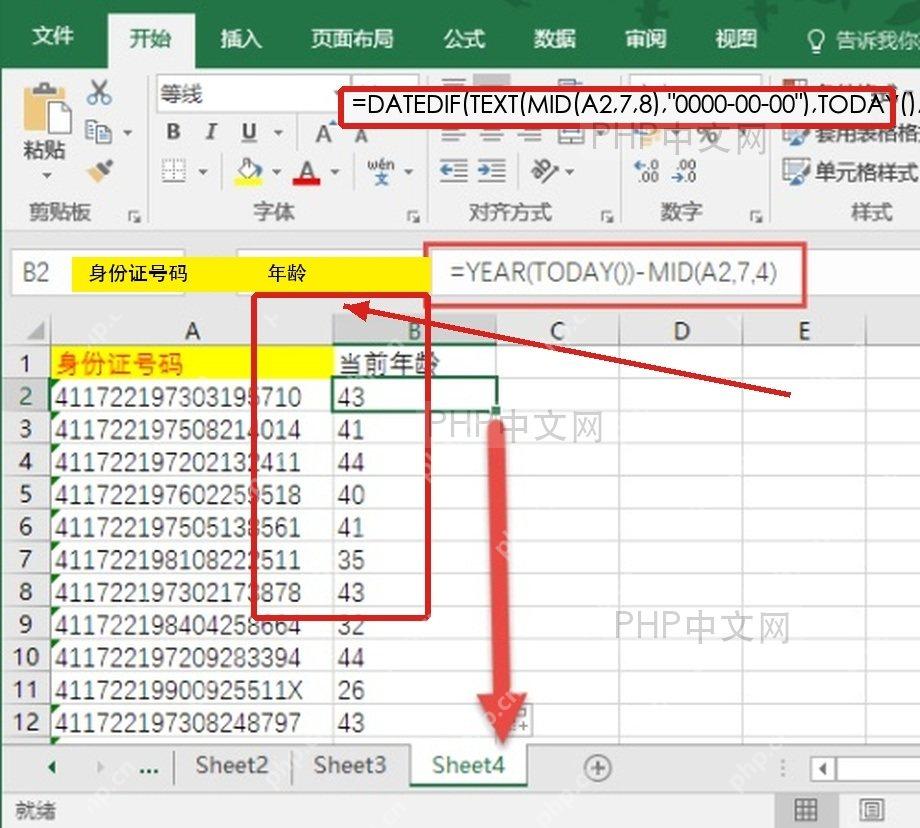The image size is (920, 828).
Task: Select column C header
Action: (557, 331)
